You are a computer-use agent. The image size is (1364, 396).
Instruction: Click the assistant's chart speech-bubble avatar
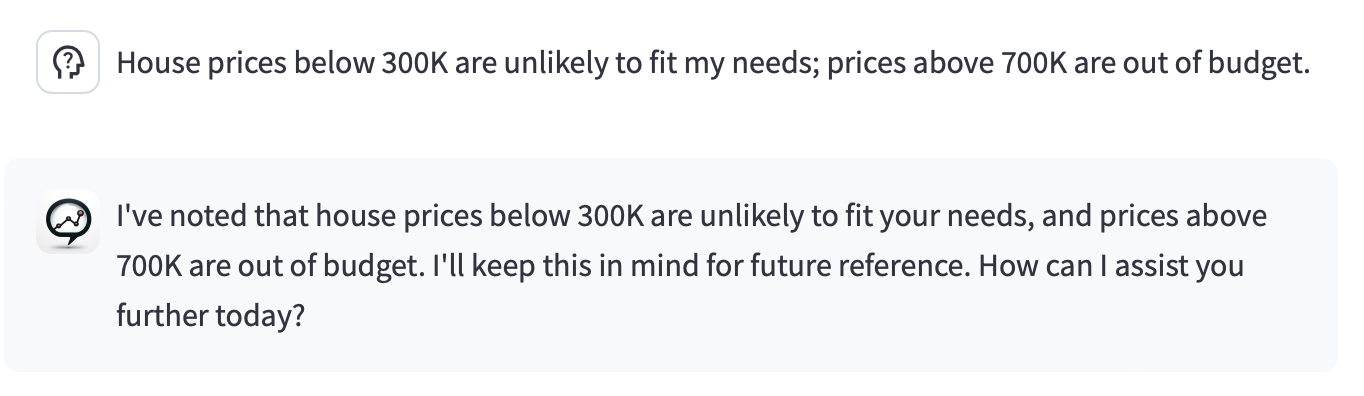tap(67, 221)
